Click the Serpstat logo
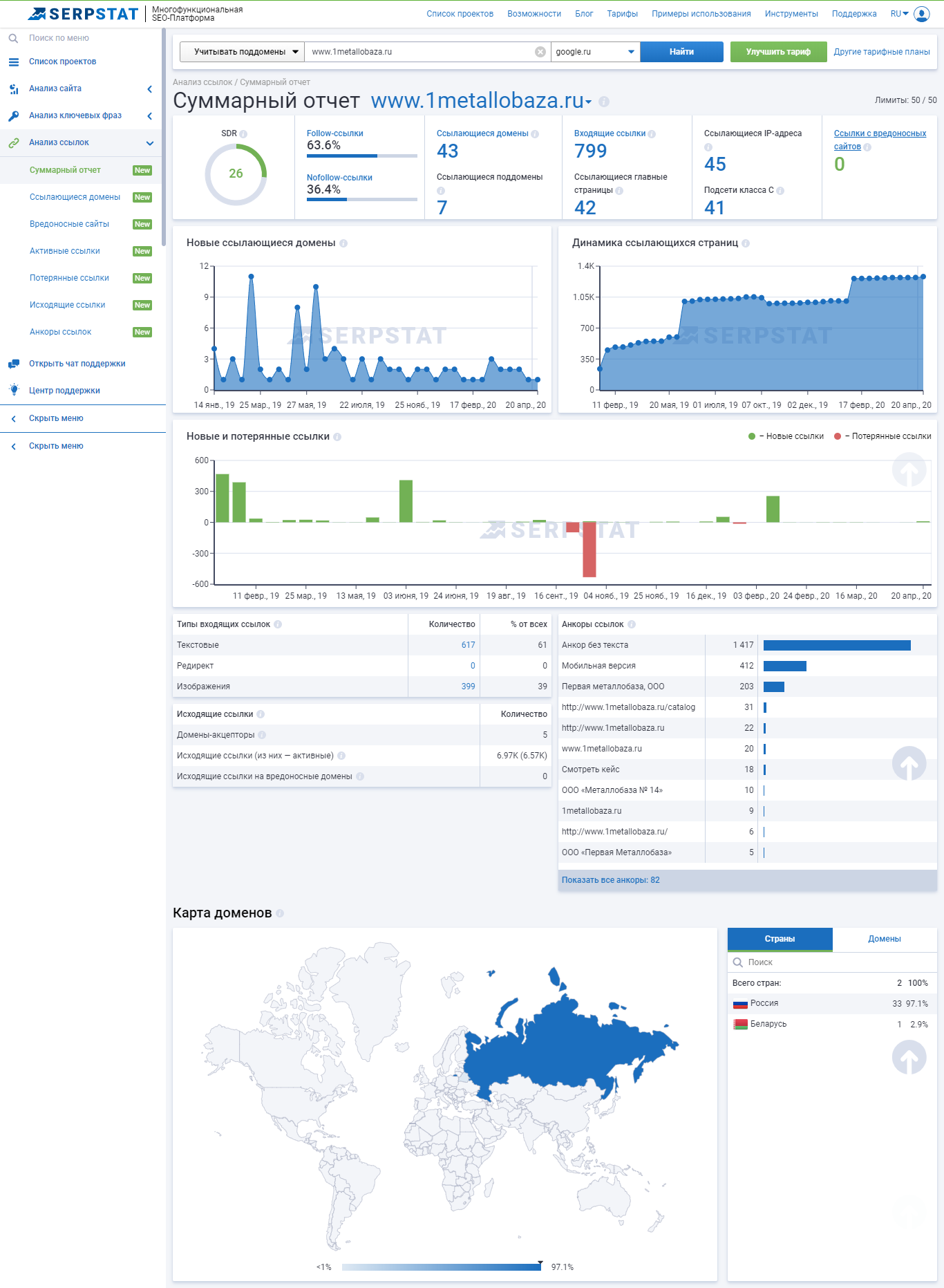 (x=83, y=14)
